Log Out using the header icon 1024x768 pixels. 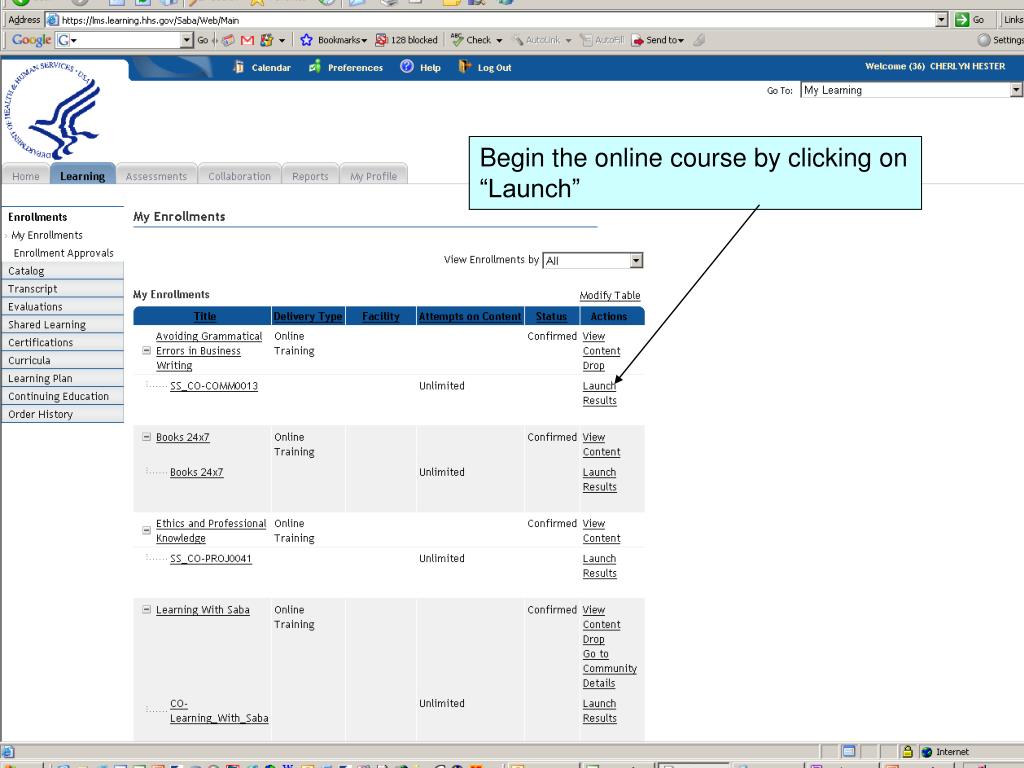pyautogui.click(x=464, y=68)
